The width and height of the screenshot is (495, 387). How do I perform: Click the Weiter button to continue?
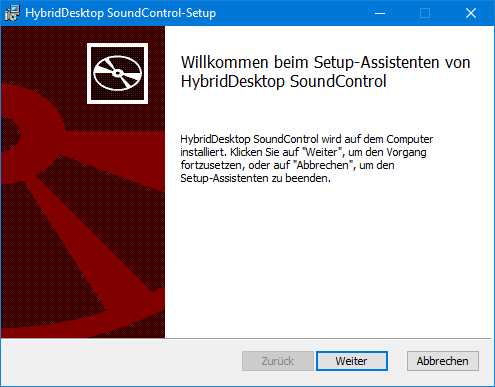352,361
